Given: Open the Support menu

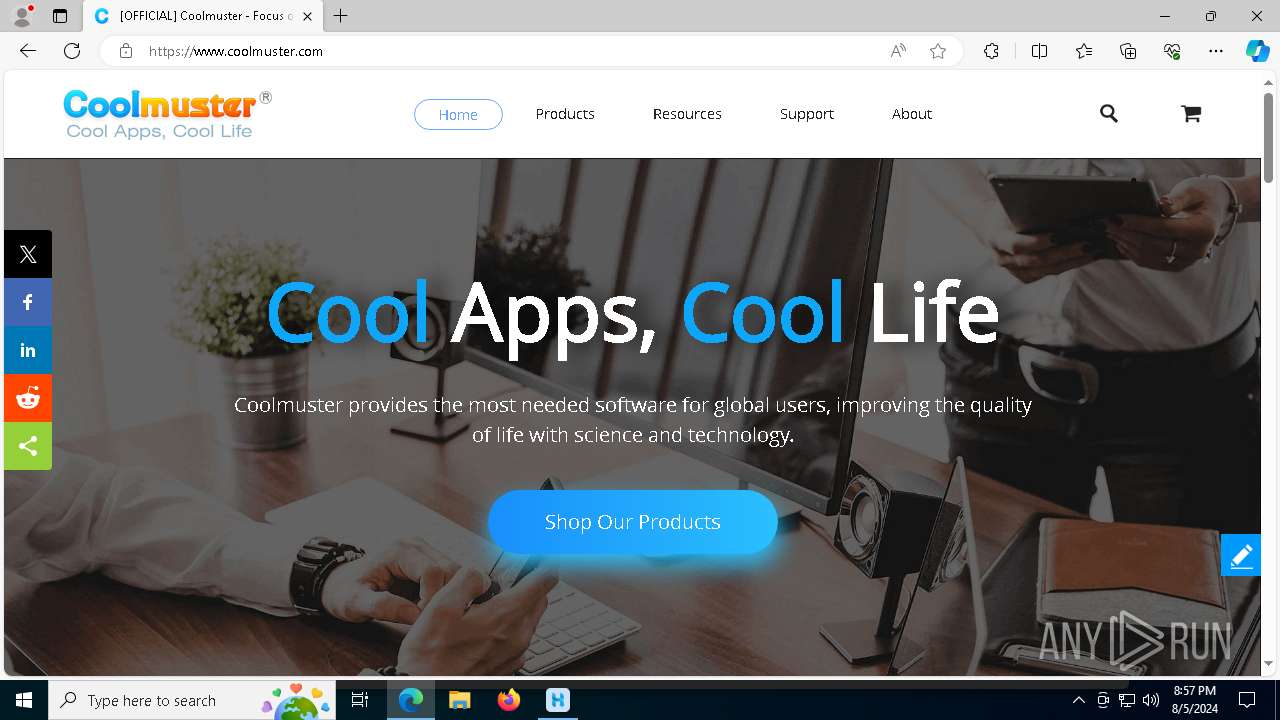Looking at the screenshot, I should tap(807, 114).
